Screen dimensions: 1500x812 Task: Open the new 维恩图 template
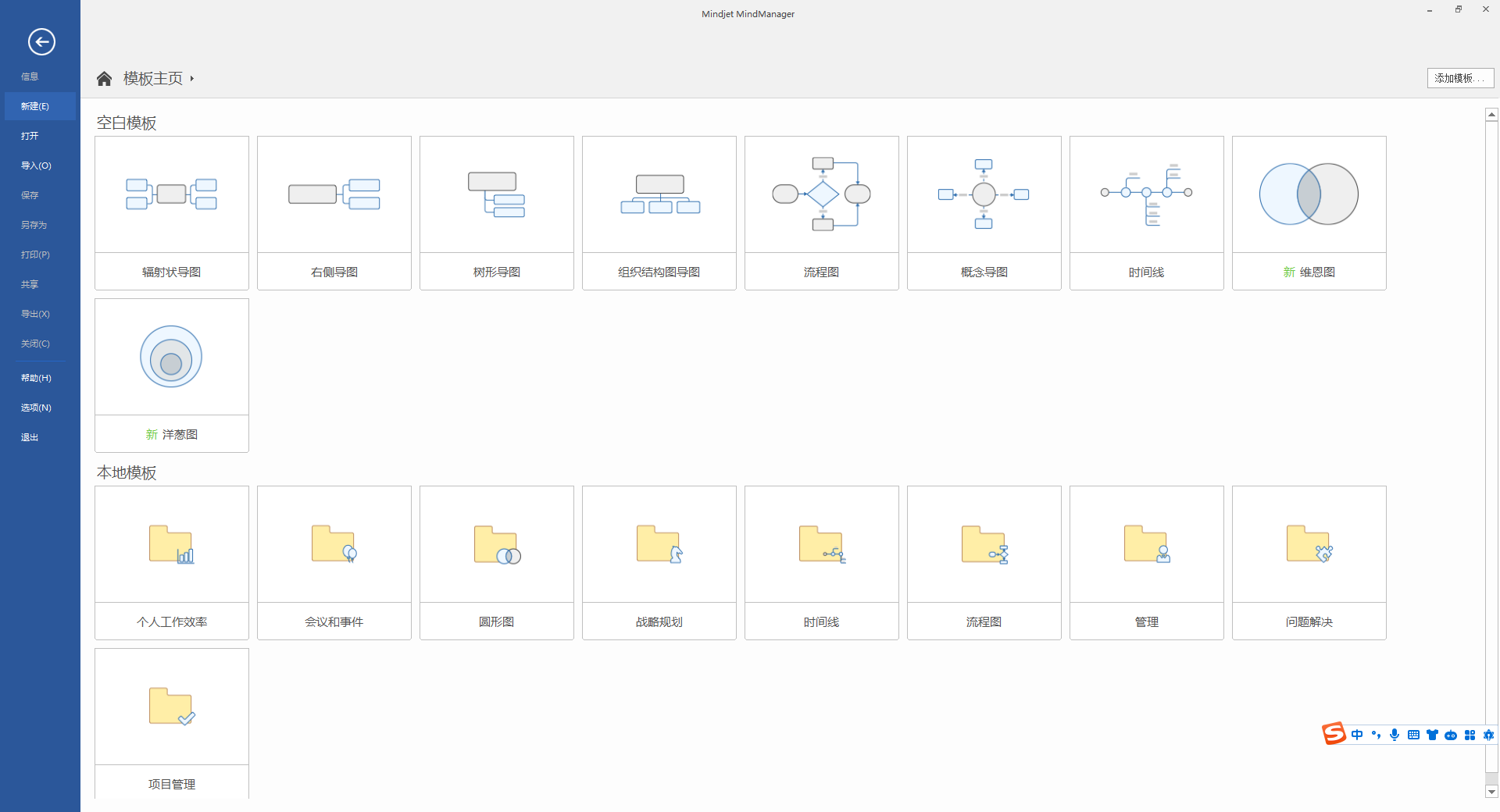(x=1309, y=212)
